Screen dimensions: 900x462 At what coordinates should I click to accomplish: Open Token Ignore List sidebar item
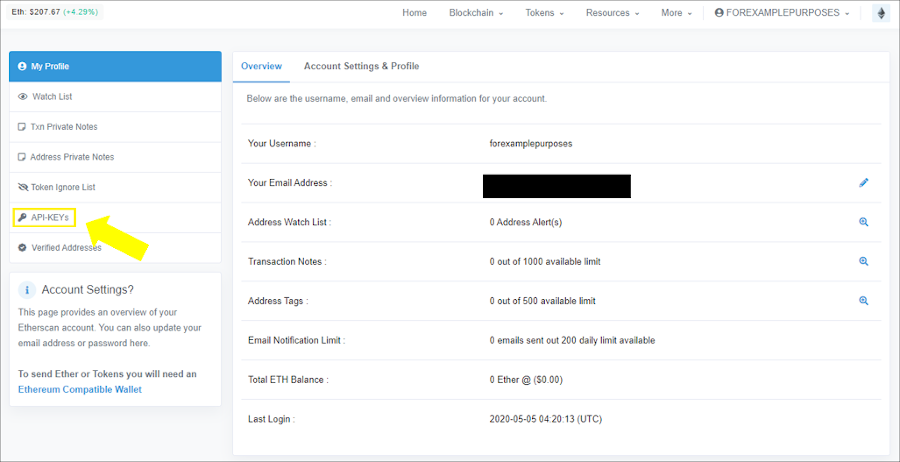(115, 187)
